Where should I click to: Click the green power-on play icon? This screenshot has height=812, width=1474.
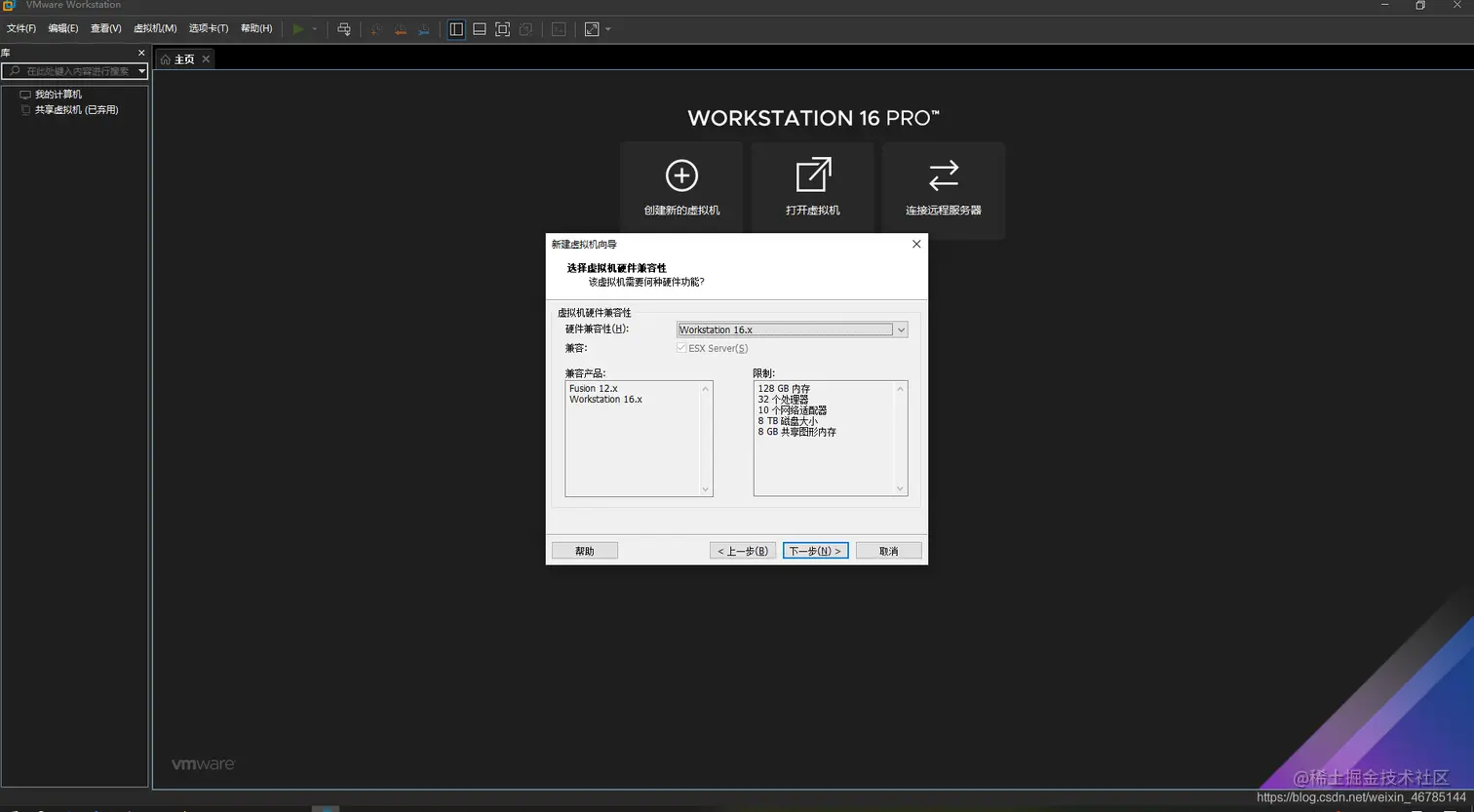tap(298, 29)
